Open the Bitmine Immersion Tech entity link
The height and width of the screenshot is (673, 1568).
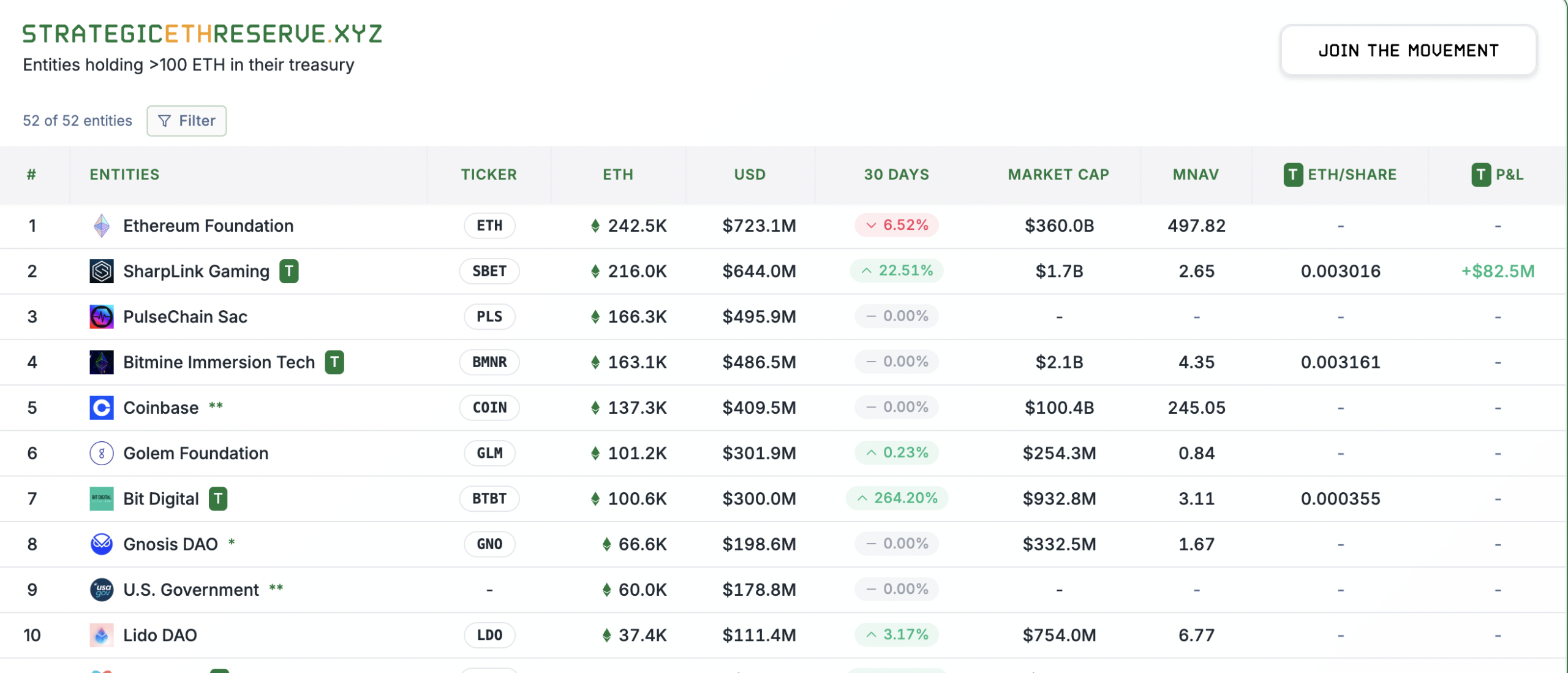point(219,362)
